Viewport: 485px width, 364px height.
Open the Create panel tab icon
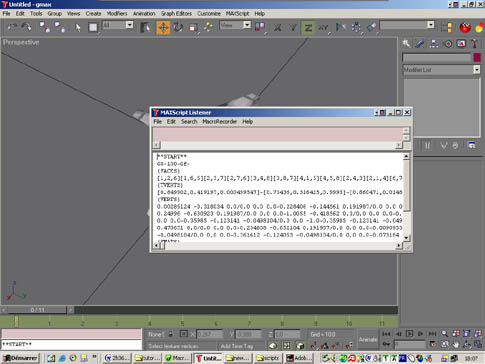(406, 44)
